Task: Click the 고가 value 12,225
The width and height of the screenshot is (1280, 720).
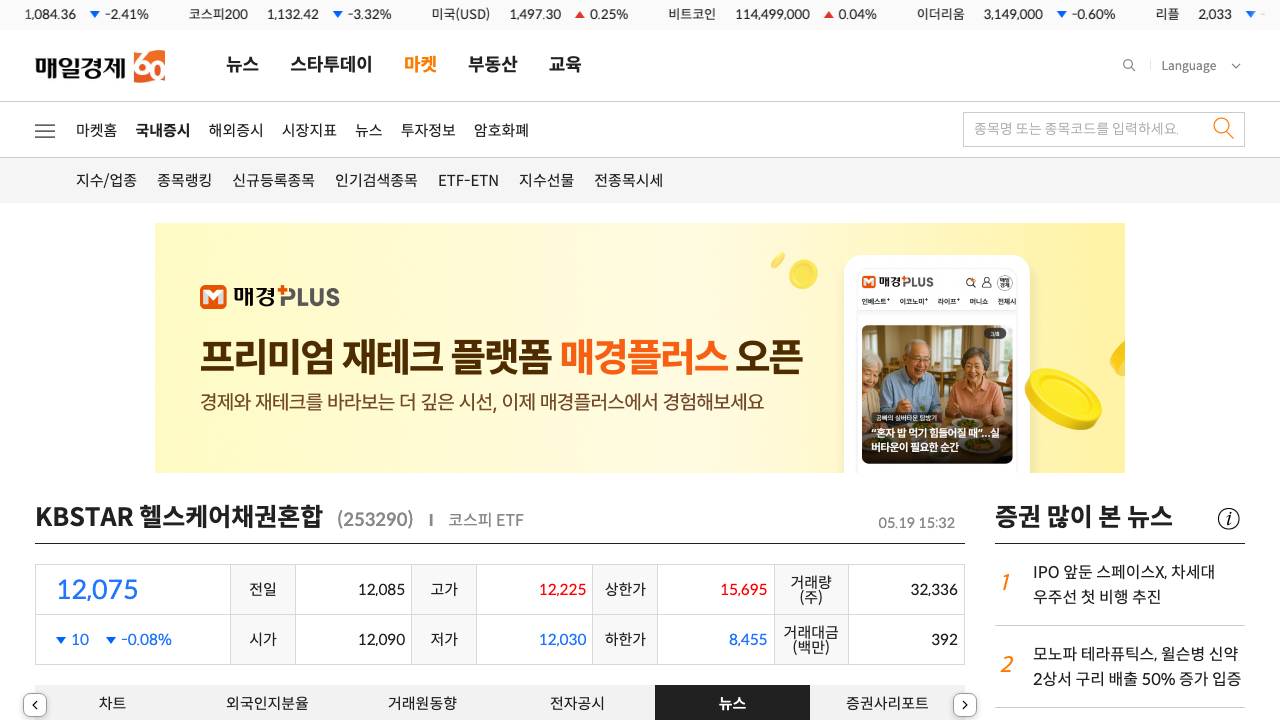Action: point(562,589)
